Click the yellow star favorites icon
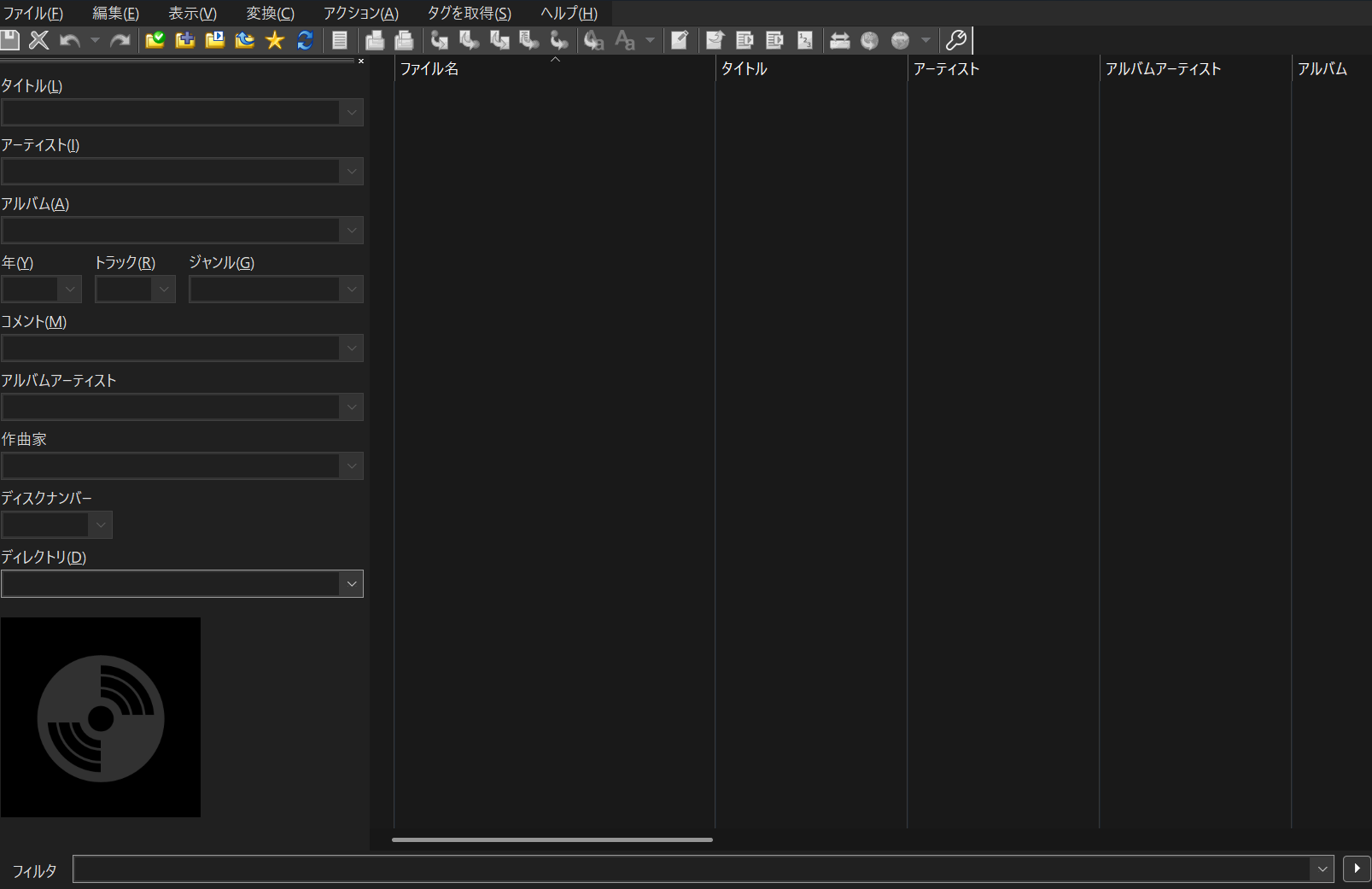The image size is (1372, 889). point(275,40)
